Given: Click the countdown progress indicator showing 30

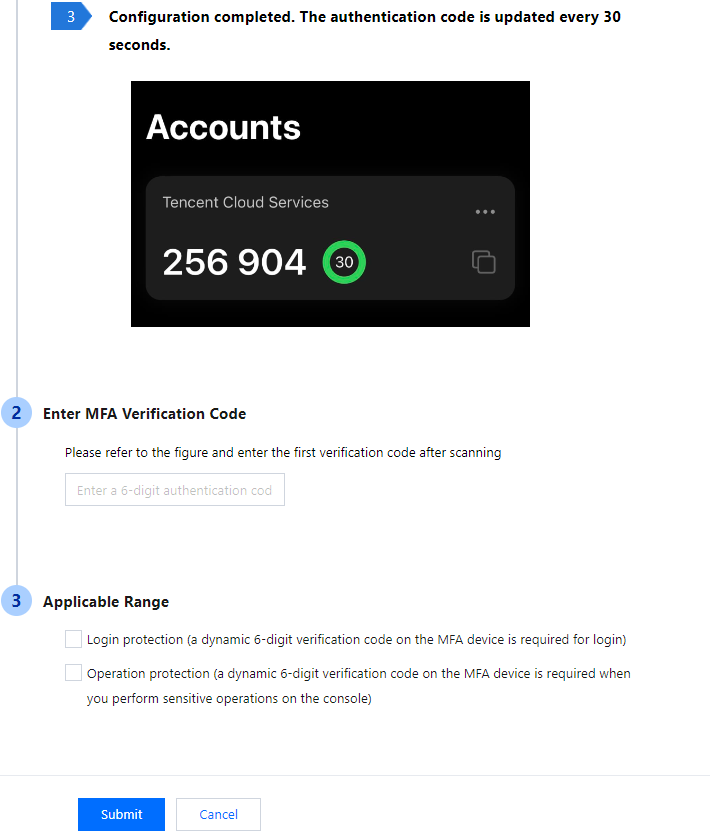Looking at the screenshot, I should coord(344,262).
